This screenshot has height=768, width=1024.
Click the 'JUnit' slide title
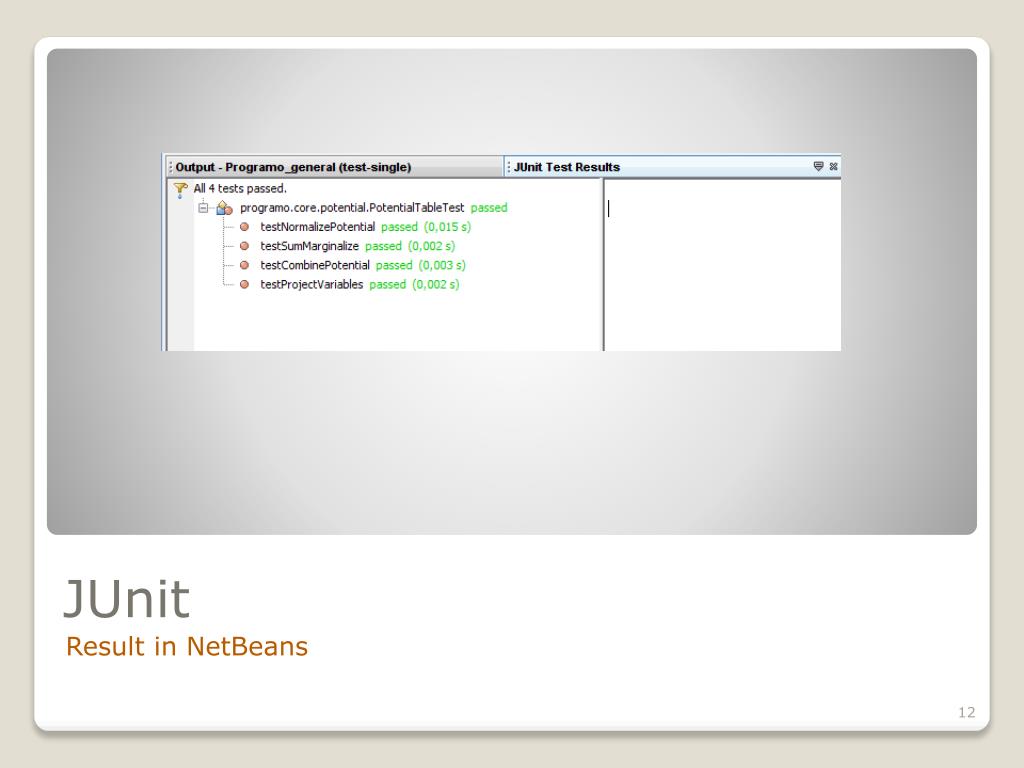click(127, 598)
